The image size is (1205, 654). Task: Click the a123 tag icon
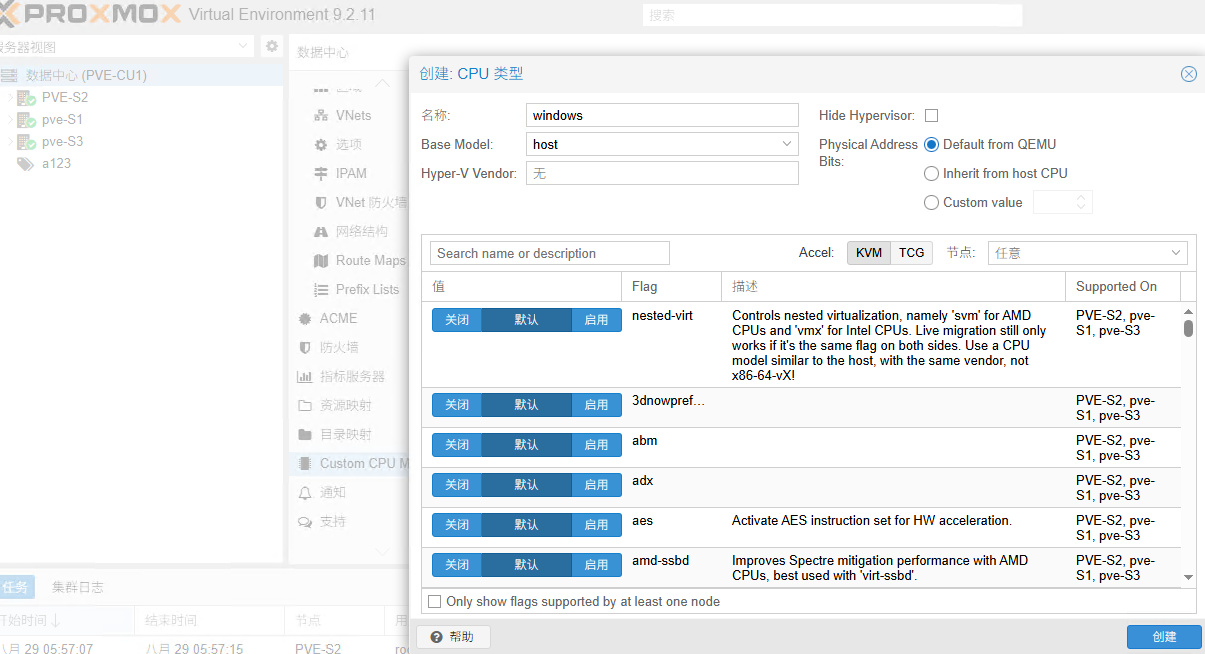click(25, 164)
